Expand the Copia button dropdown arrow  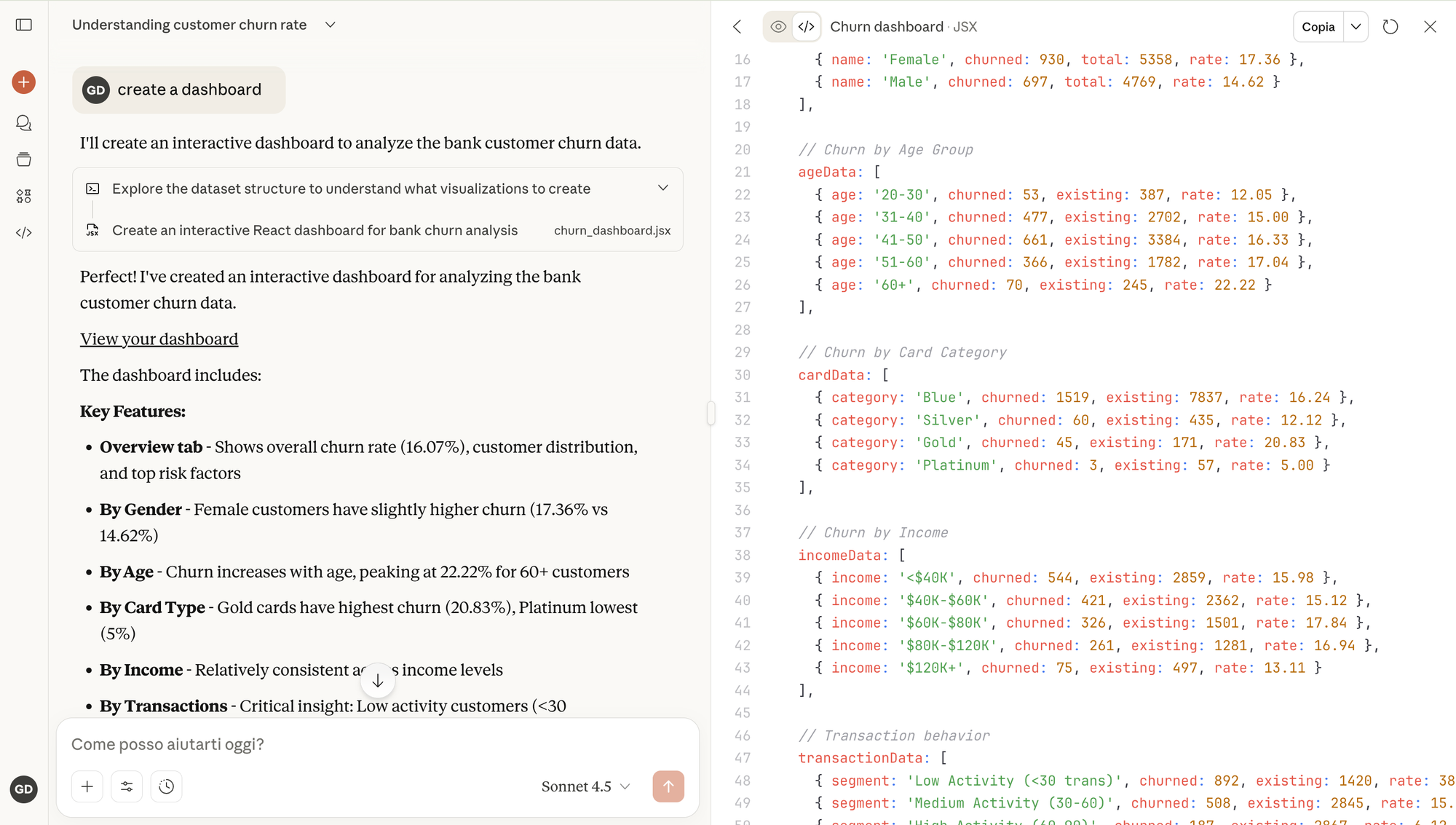[1356, 27]
